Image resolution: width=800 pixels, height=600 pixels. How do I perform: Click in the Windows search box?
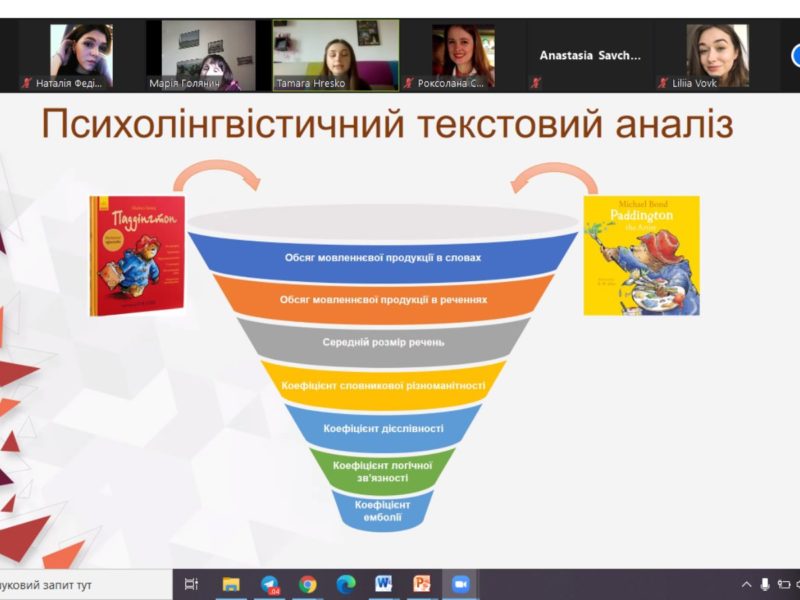point(80,584)
